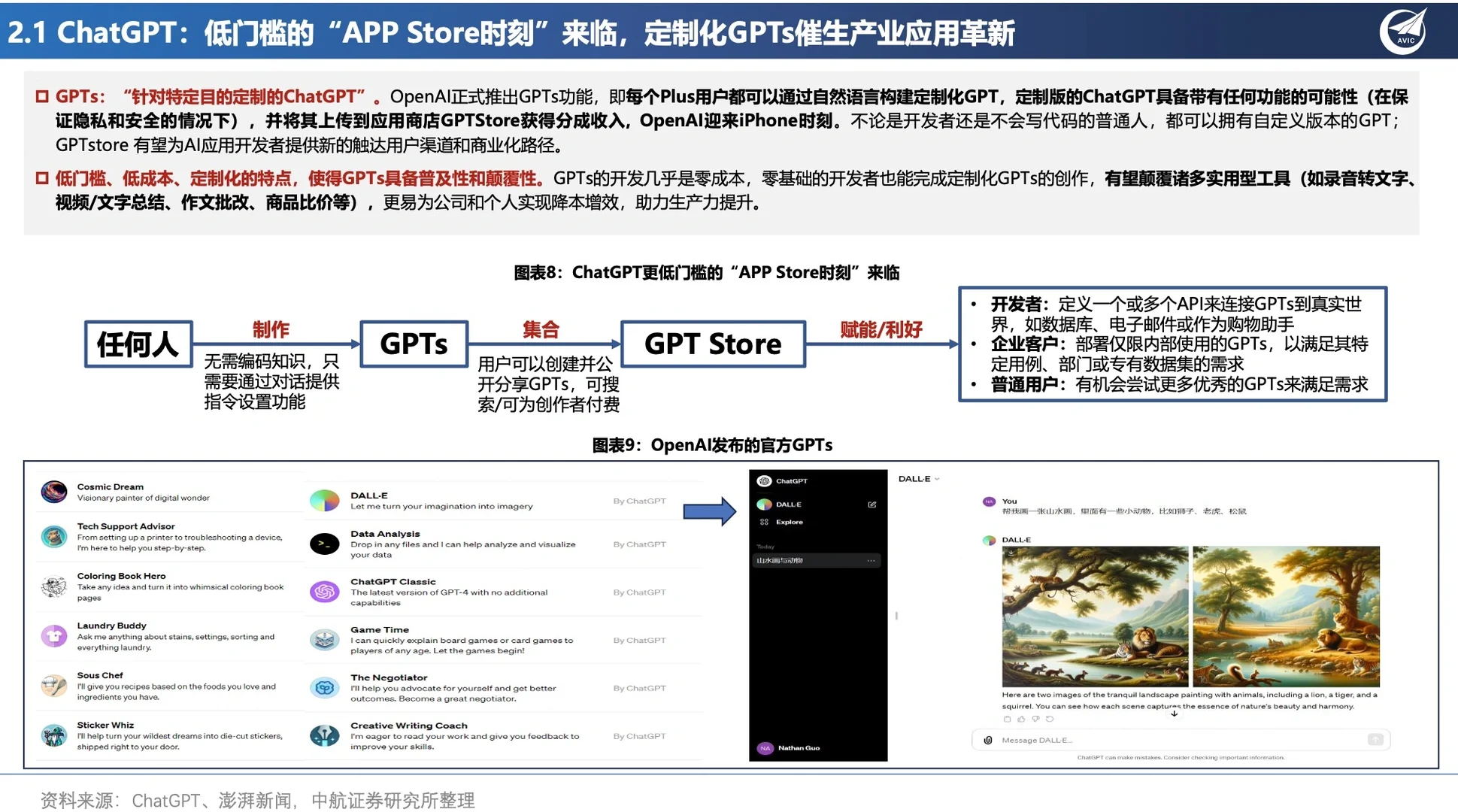Image resolution: width=1458 pixels, height=812 pixels.
Task: Click the AVIC logo at top right
Action: coord(1404,31)
